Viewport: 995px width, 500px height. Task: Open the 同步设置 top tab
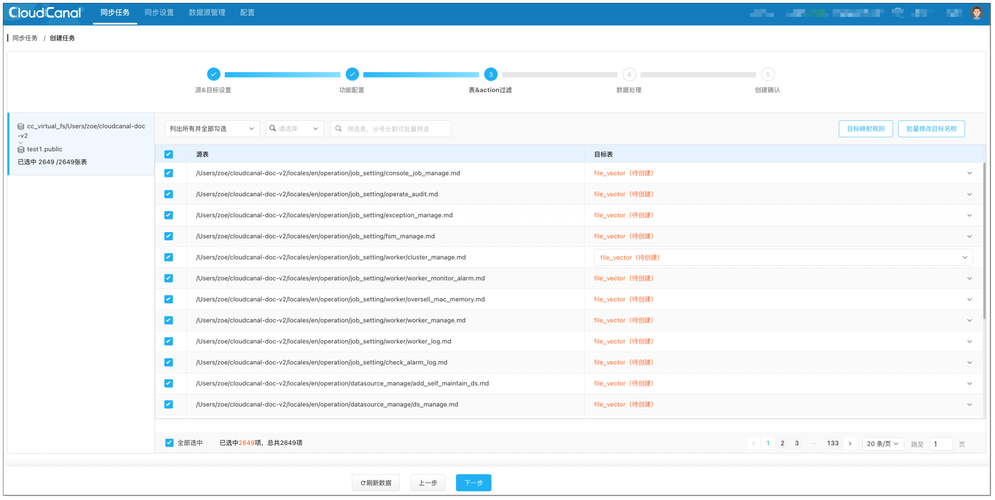pyautogui.click(x=159, y=12)
